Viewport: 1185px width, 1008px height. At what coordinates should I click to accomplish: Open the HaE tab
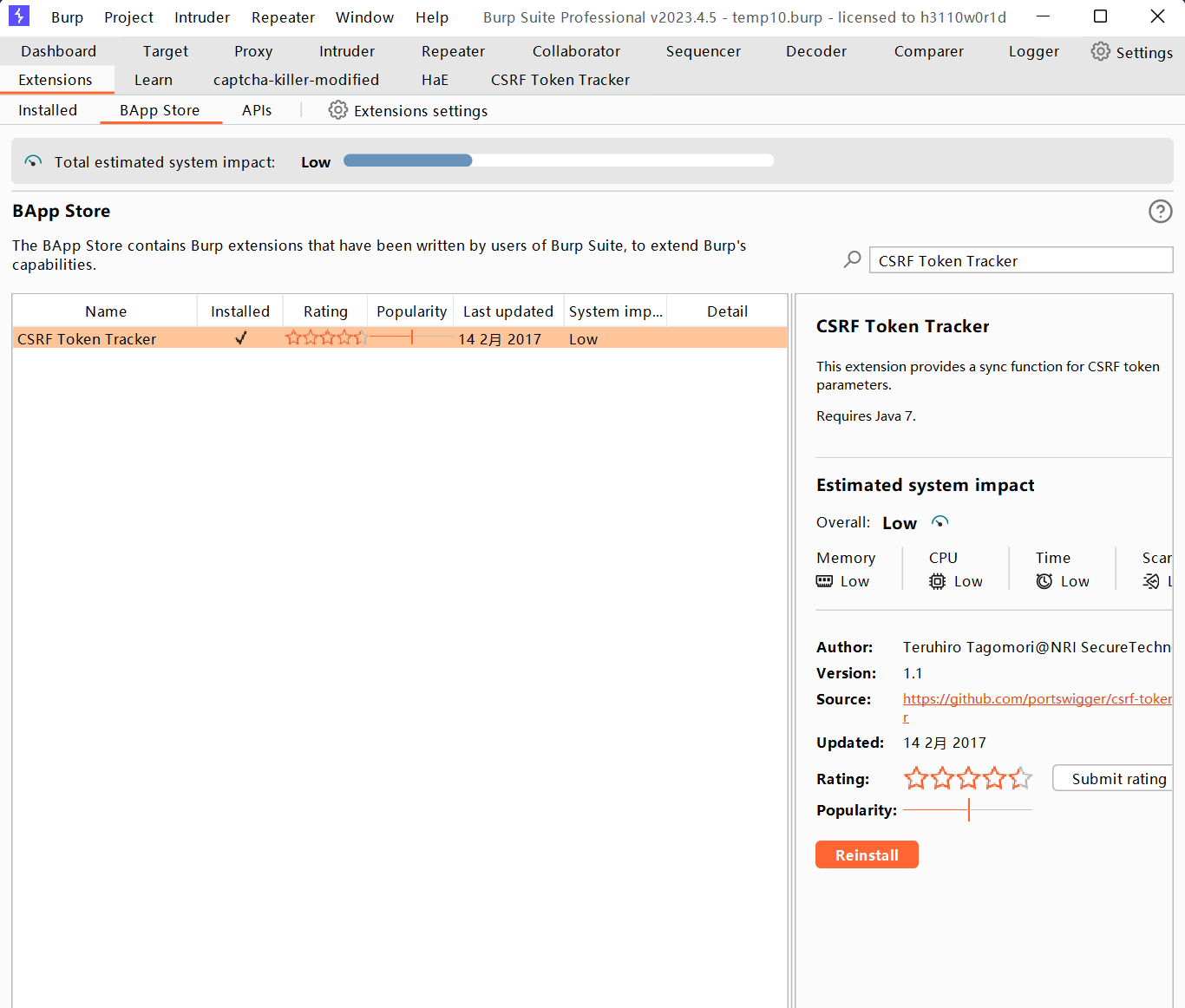pyautogui.click(x=435, y=80)
